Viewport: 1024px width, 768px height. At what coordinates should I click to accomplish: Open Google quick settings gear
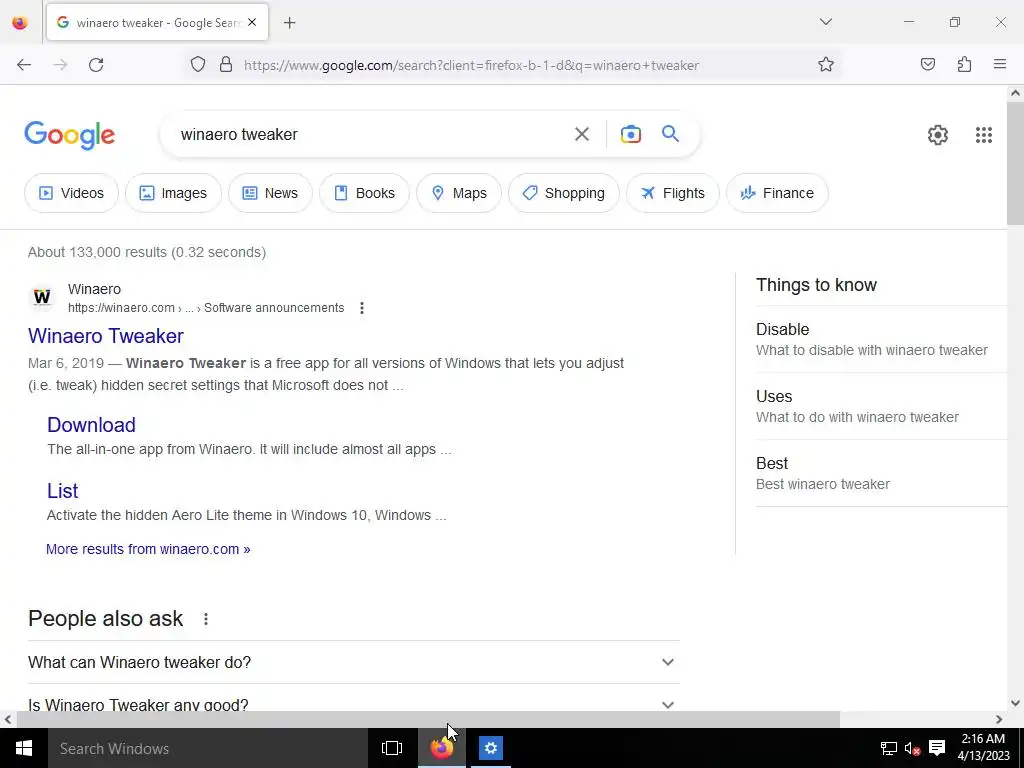(x=937, y=135)
